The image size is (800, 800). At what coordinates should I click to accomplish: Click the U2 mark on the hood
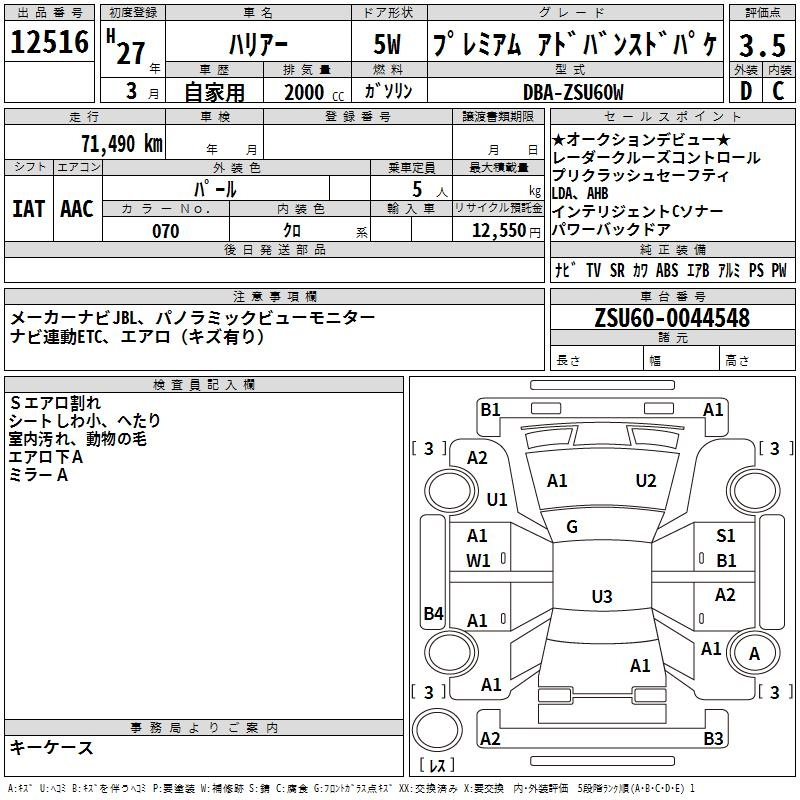pos(645,481)
